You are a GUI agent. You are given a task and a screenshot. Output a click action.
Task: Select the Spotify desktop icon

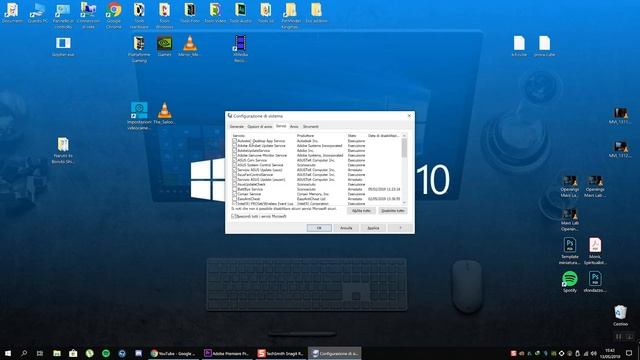coord(570,282)
